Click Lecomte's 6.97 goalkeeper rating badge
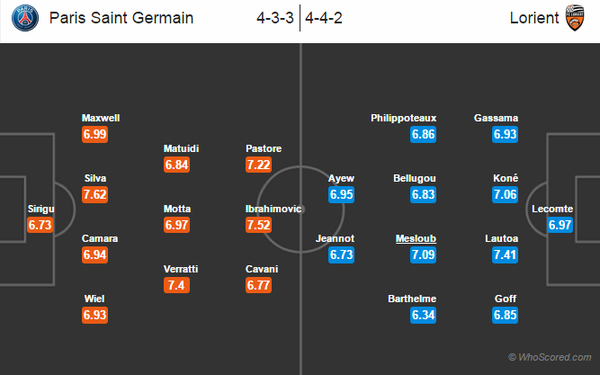600x375 pixels. click(560, 225)
